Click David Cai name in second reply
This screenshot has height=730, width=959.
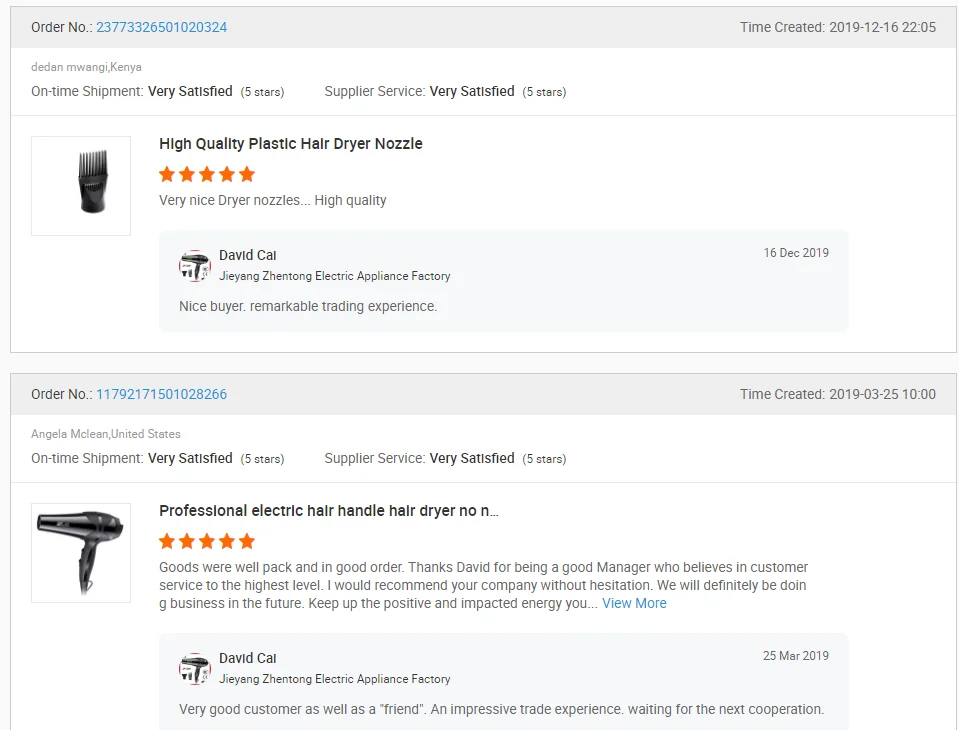coord(248,658)
